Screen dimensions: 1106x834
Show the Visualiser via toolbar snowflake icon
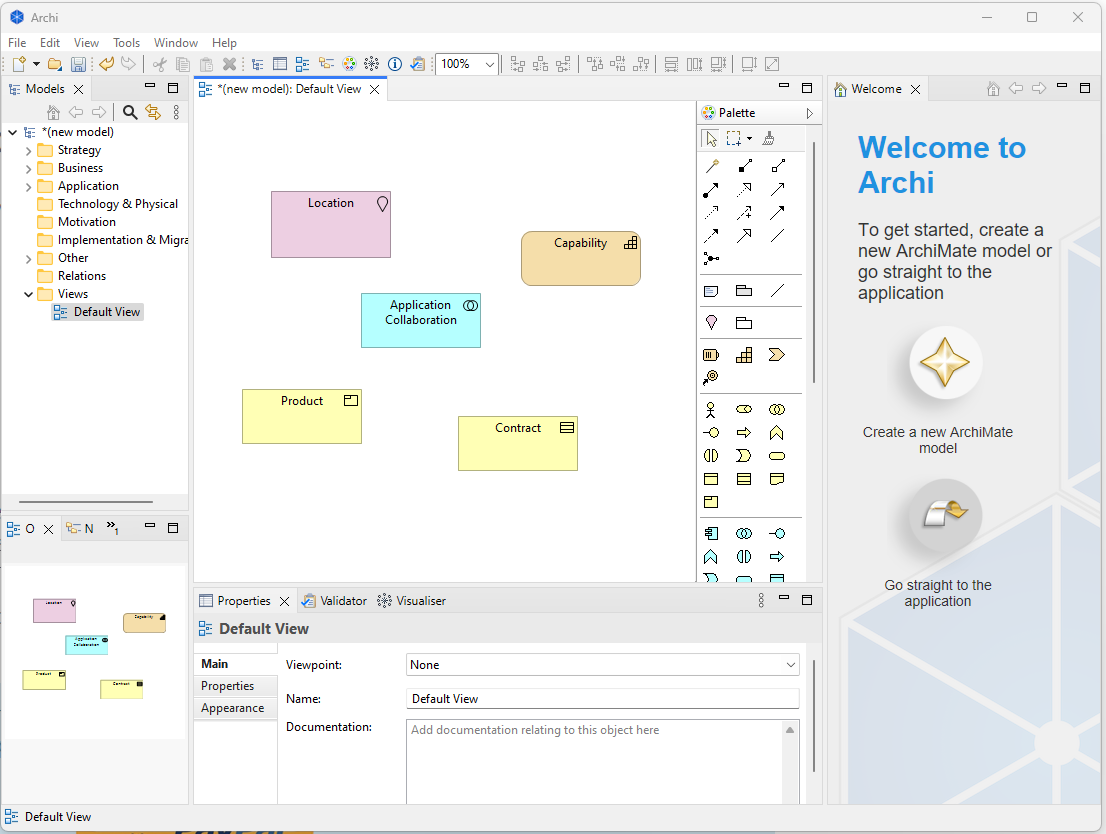coord(372,64)
